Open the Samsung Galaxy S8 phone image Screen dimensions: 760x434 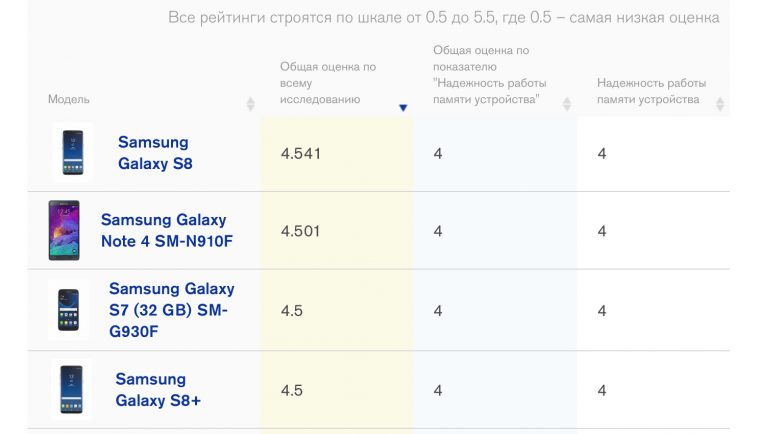73,152
